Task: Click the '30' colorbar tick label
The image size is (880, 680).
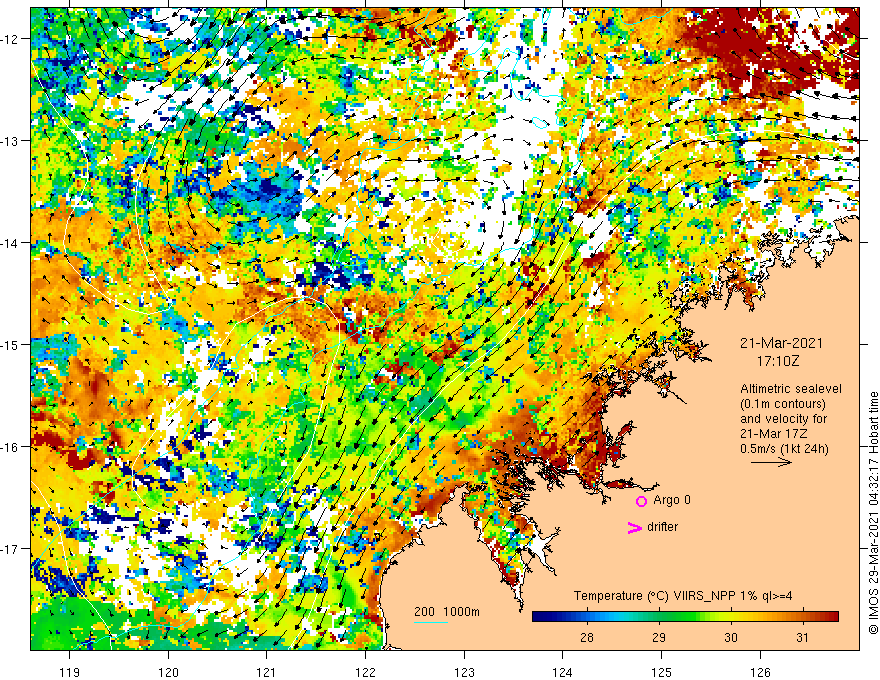Action: coord(731,637)
